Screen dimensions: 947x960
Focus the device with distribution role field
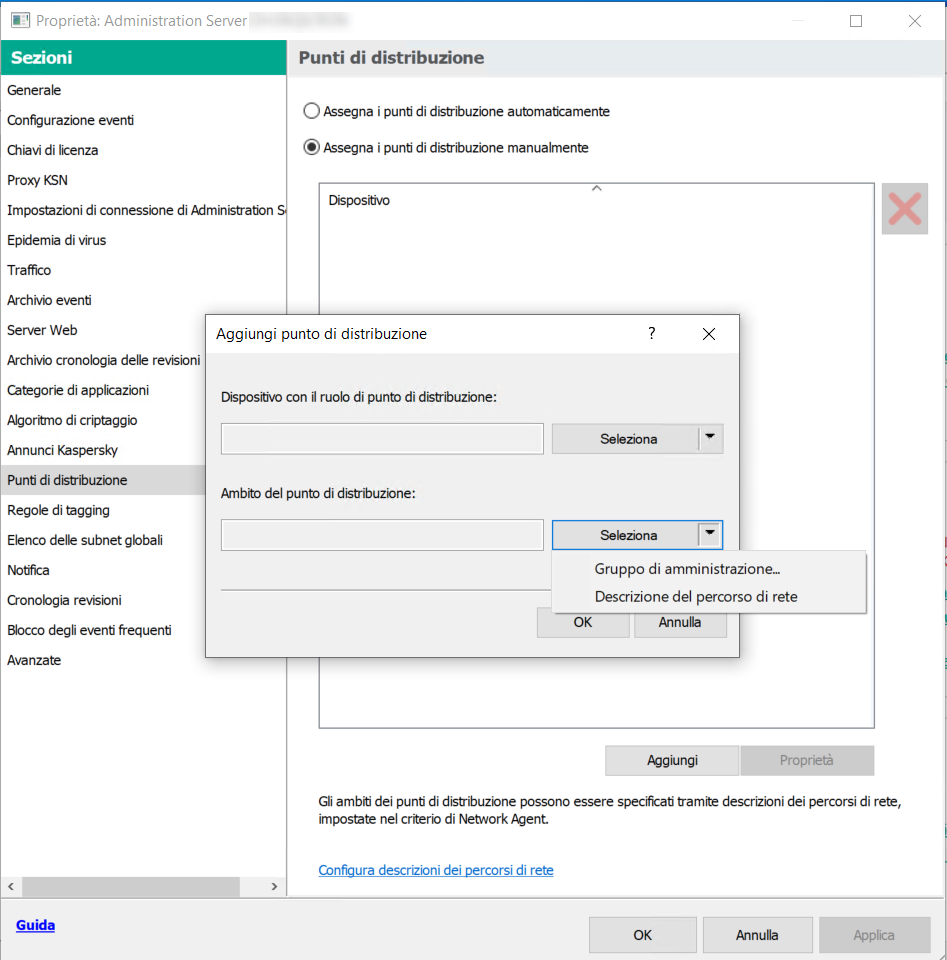(382, 438)
